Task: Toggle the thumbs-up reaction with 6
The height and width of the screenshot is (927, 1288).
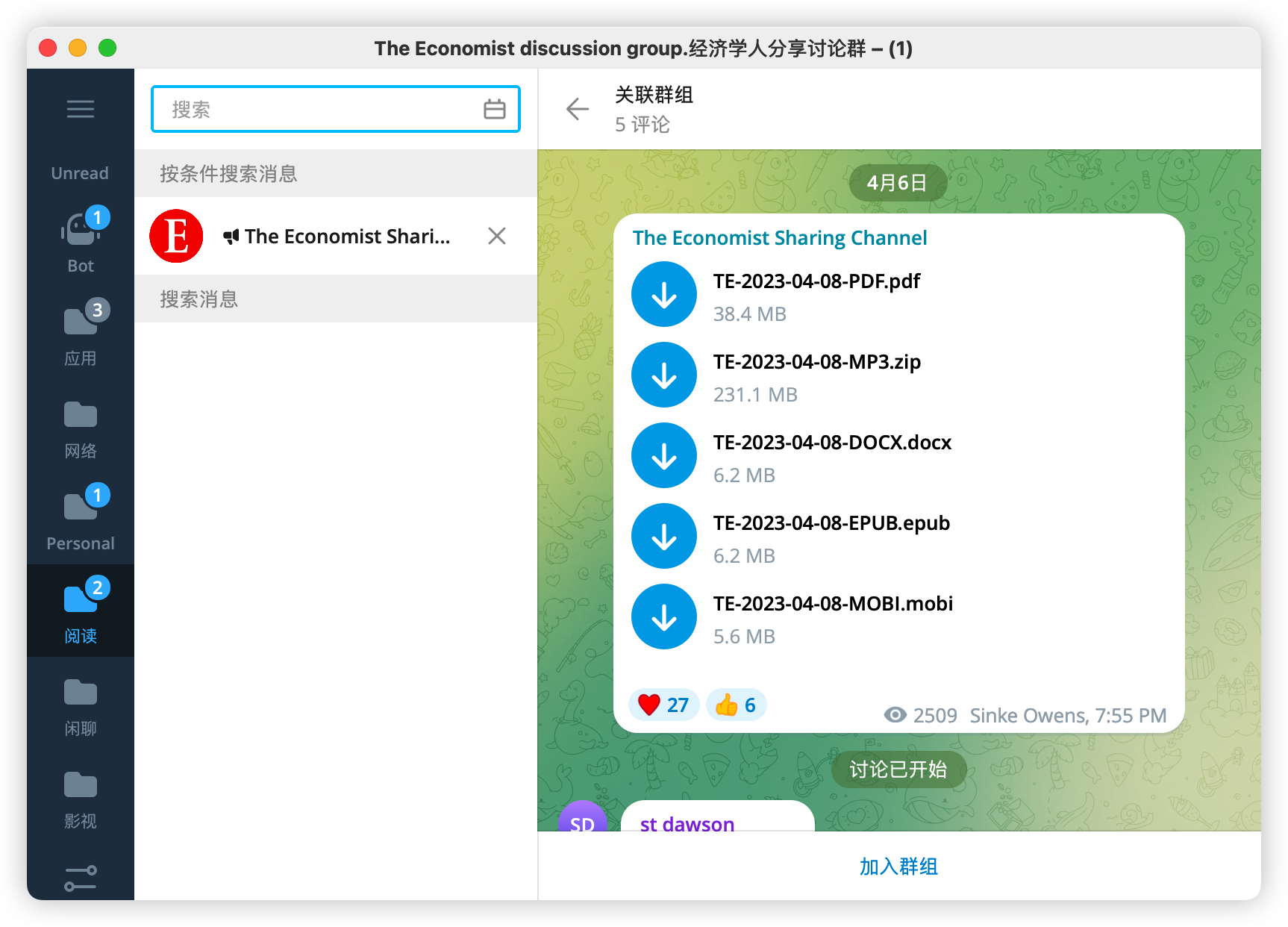Action: pos(736,705)
